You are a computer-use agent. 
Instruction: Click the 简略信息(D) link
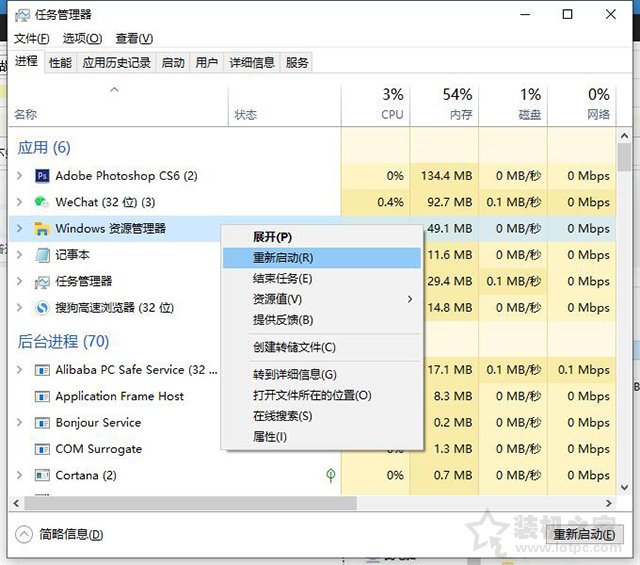coord(71,534)
